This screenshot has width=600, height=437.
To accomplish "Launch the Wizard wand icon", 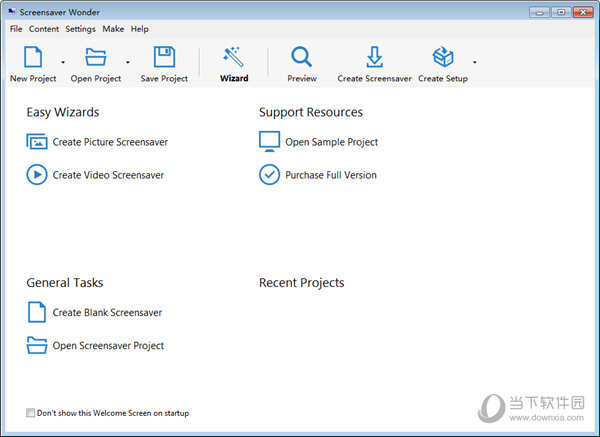I will pos(234,57).
